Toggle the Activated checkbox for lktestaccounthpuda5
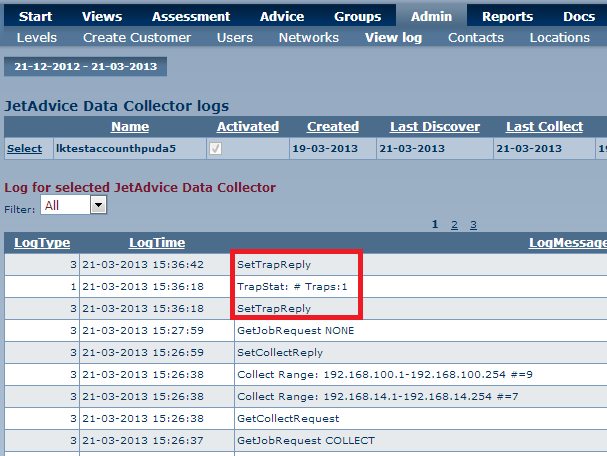 [215, 149]
